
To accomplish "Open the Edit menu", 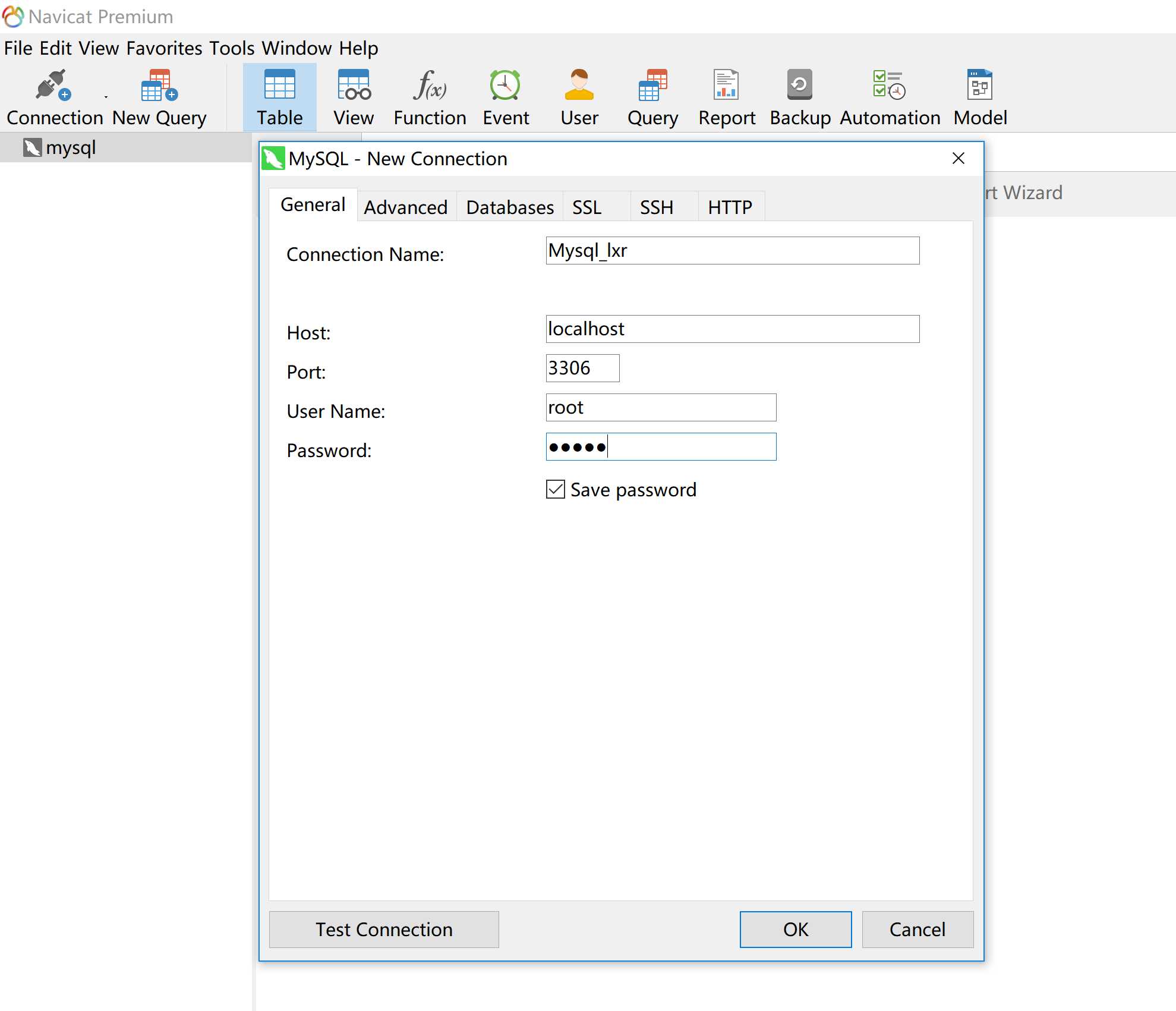I will tap(55, 48).
